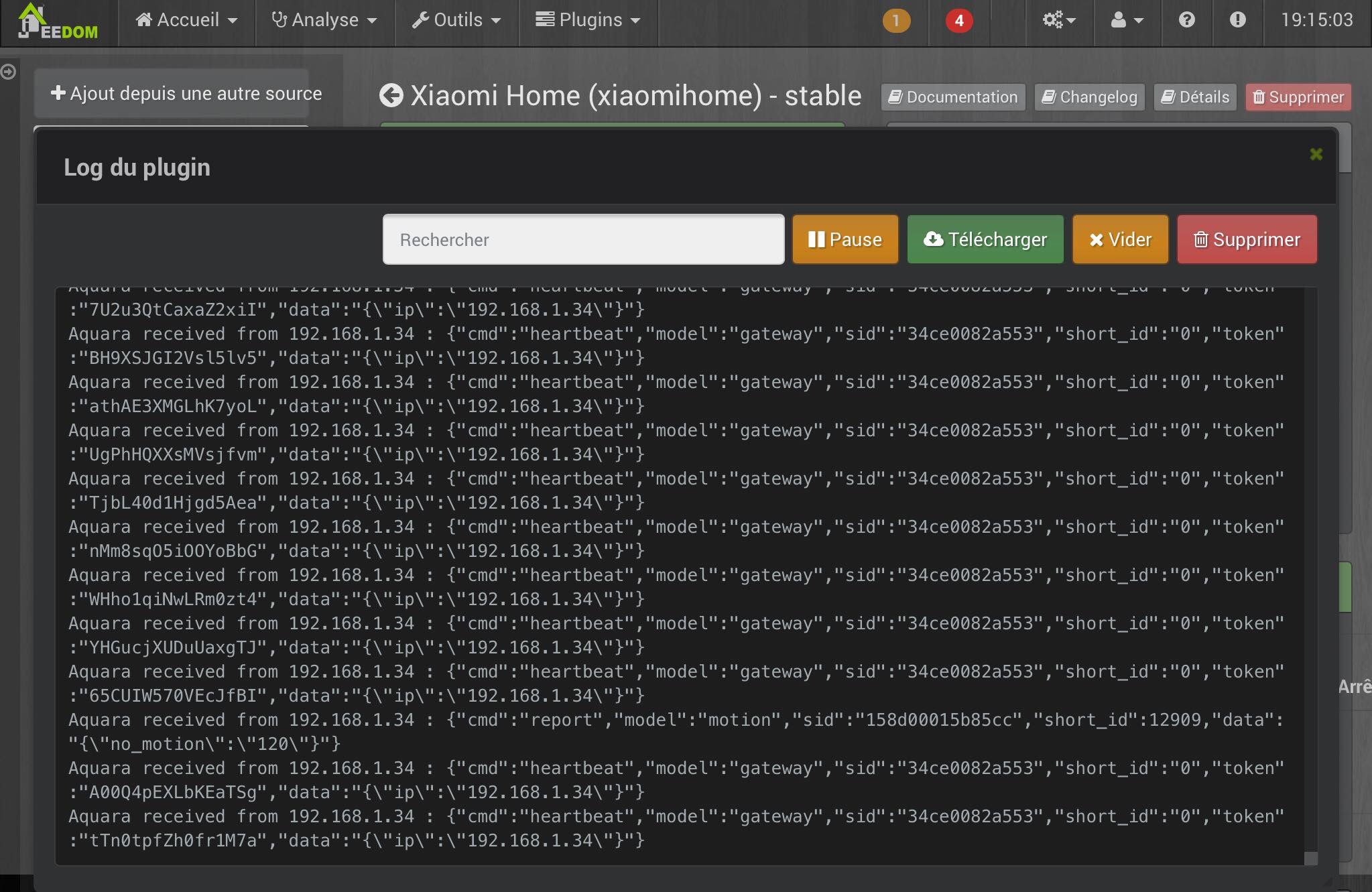
Task: Click the red Supprimer plugin button in header
Action: [1298, 97]
